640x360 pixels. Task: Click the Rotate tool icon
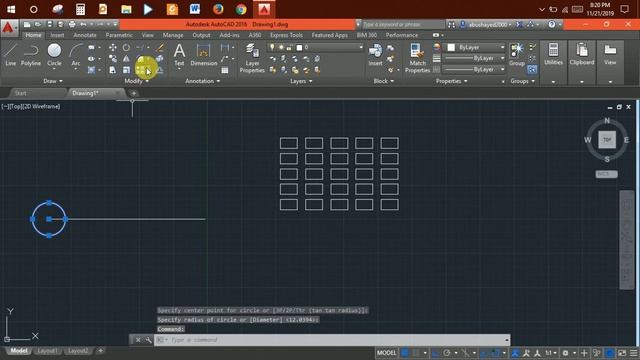click(x=127, y=48)
